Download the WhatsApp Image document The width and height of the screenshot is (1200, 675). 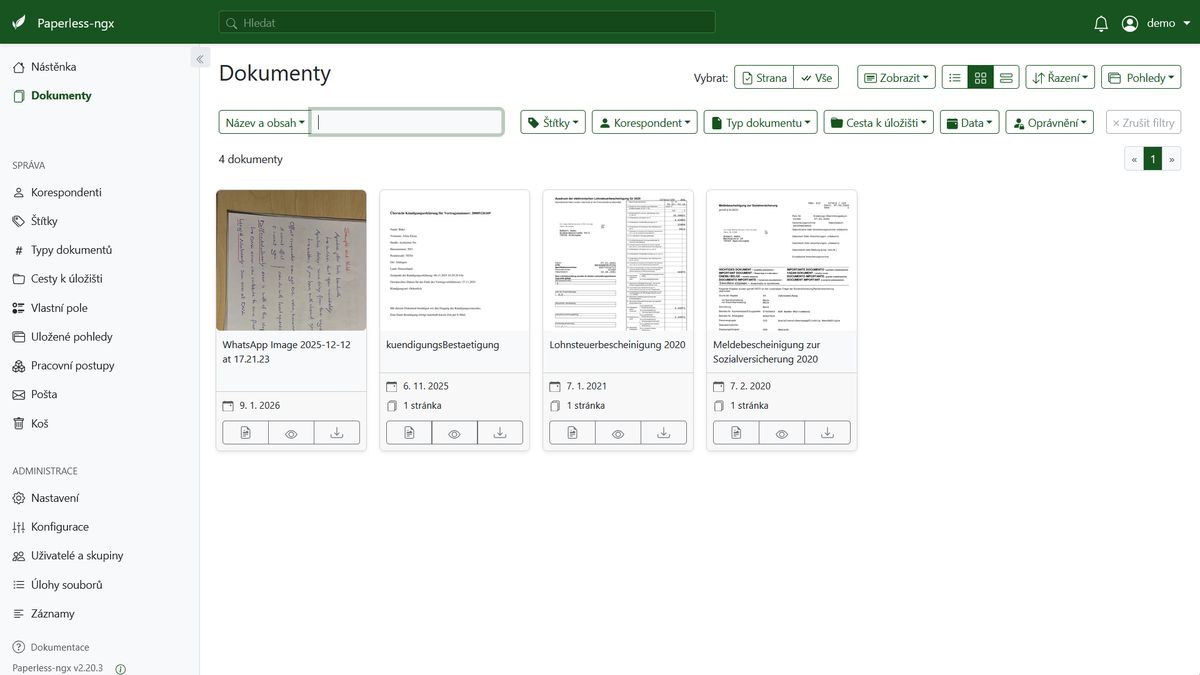tap(337, 433)
